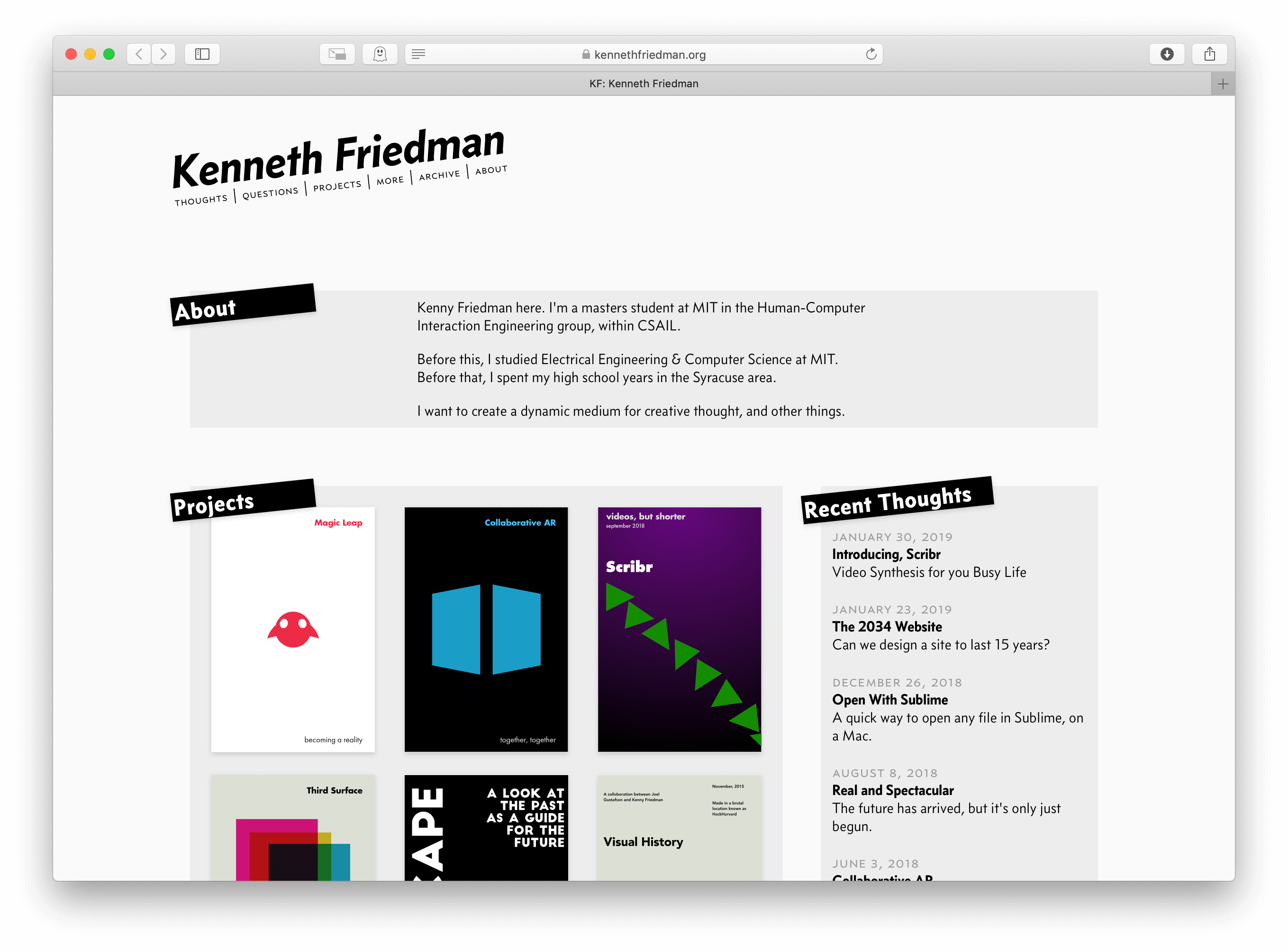This screenshot has width=1288, height=951.
Task: Click the 'JANUARY 23, 2019' date
Action: (x=892, y=610)
